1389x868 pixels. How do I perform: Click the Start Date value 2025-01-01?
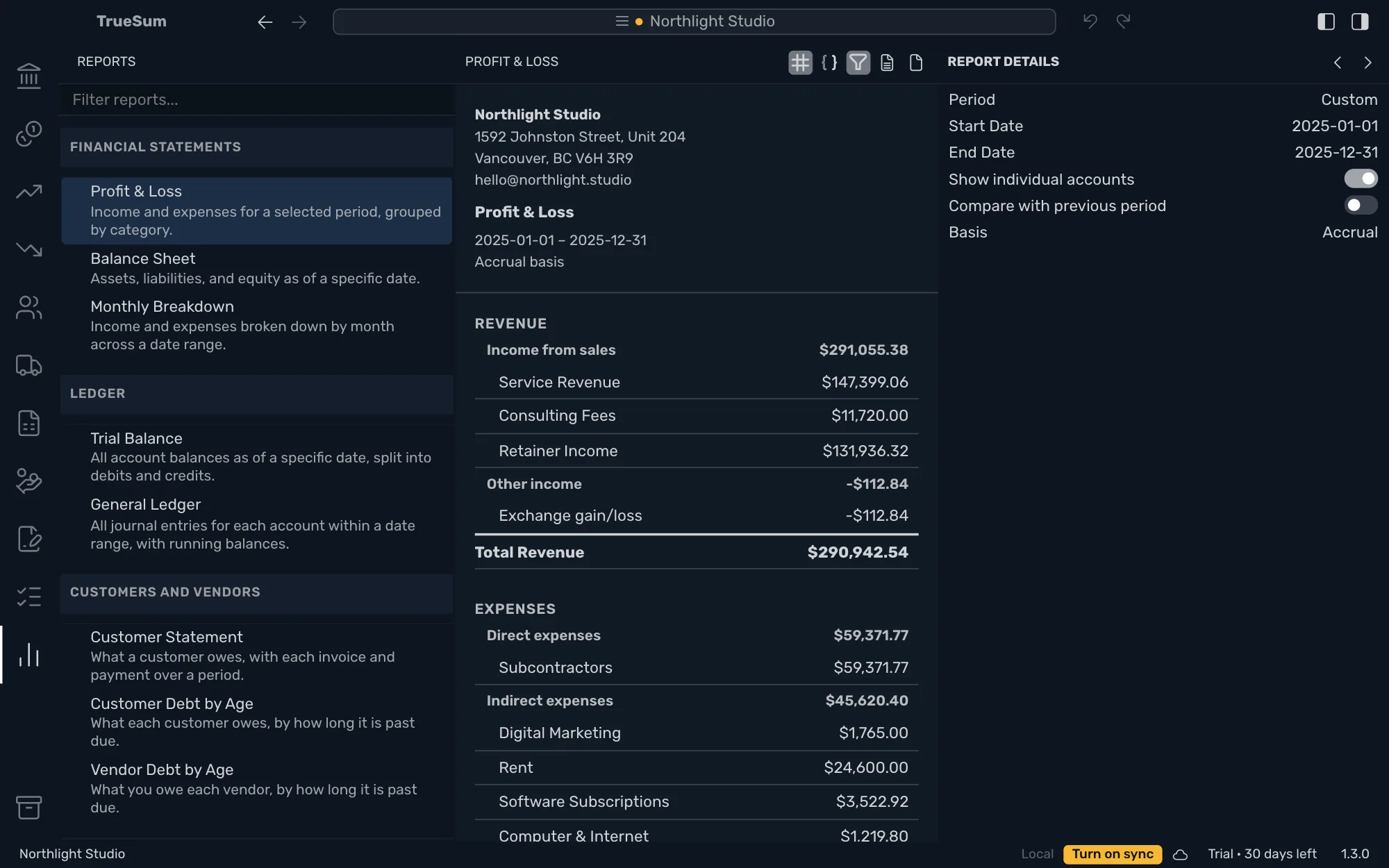point(1334,126)
